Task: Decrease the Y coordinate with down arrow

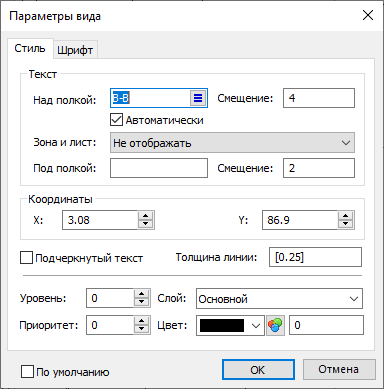Action: 346,224
